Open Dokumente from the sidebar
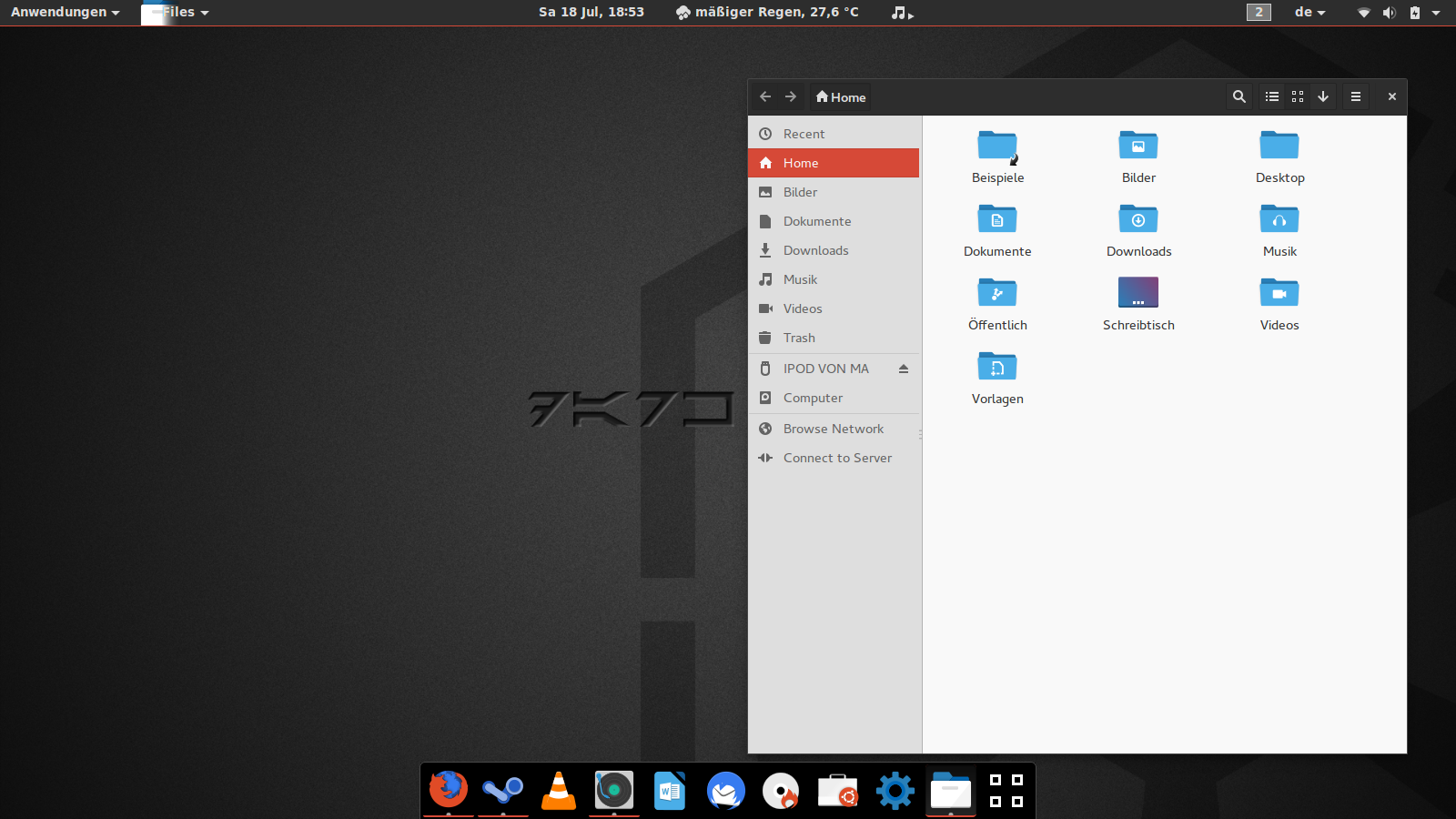Image resolution: width=1456 pixels, height=819 pixels. pyautogui.click(x=834, y=221)
